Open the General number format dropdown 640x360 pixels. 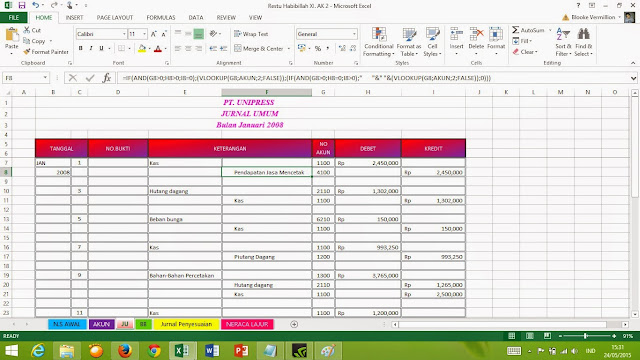point(354,34)
